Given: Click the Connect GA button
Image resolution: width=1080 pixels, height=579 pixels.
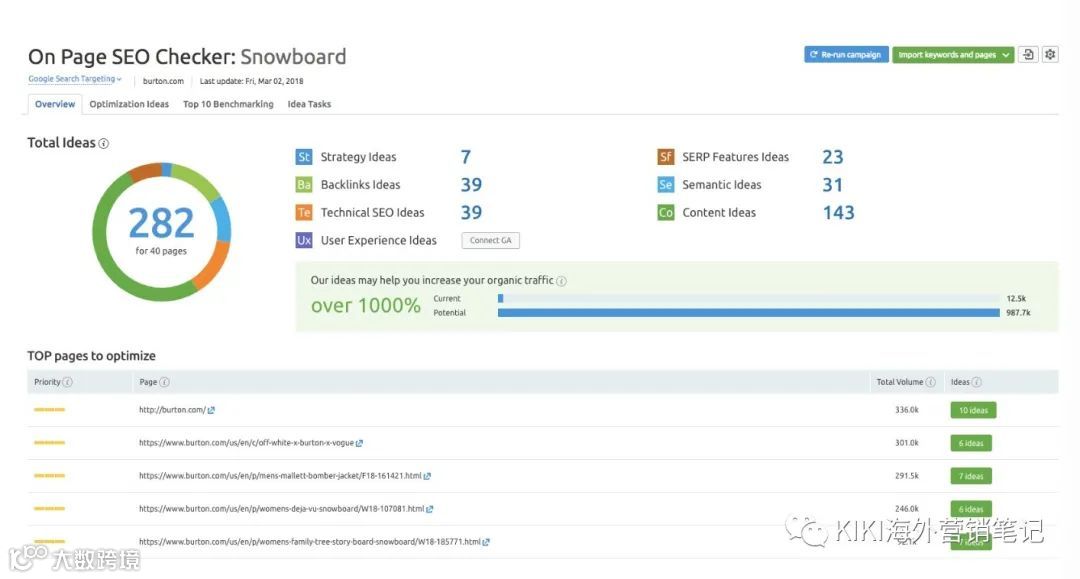Looking at the screenshot, I should [x=490, y=240].
